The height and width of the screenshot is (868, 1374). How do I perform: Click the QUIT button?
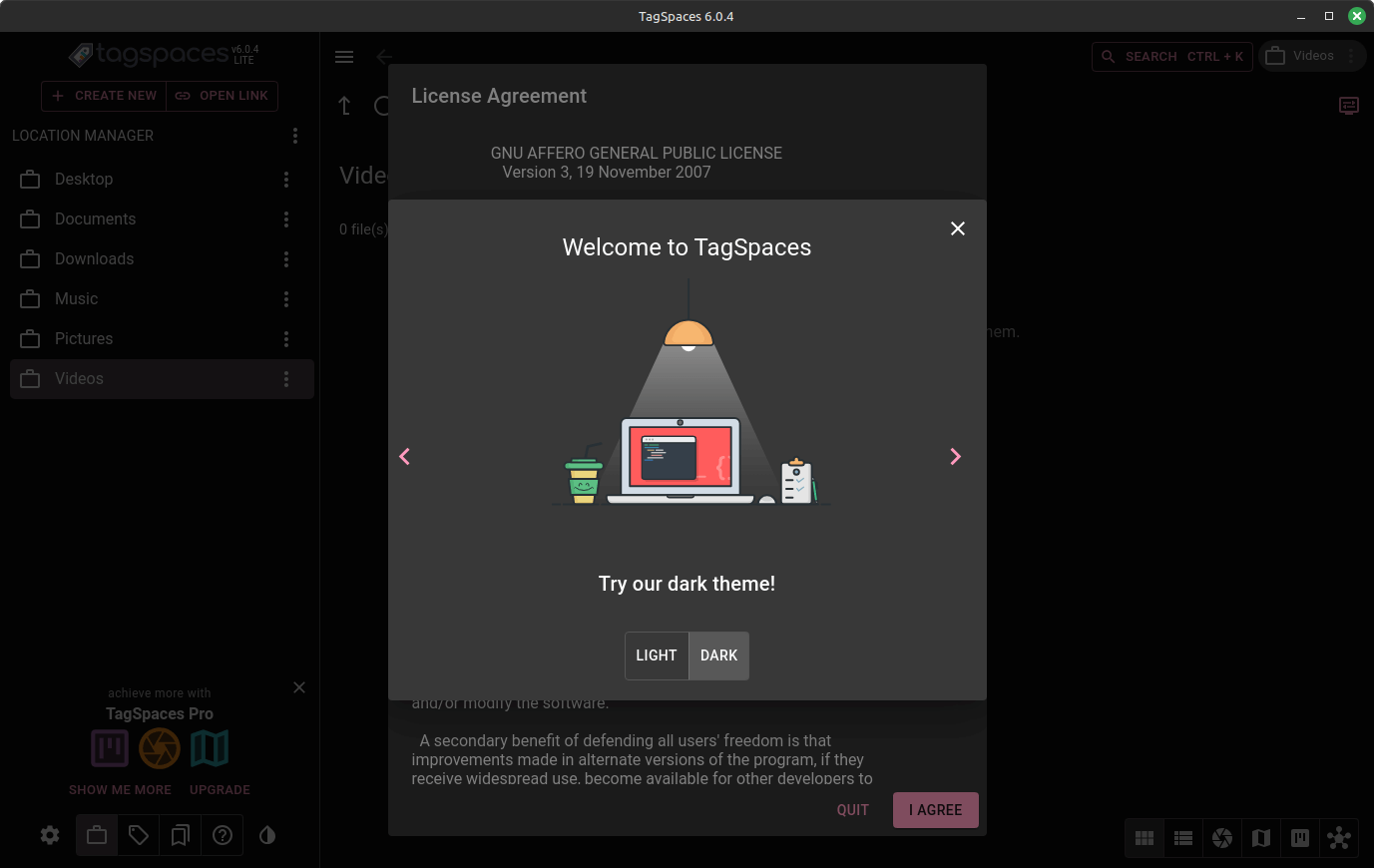[852, 810]
